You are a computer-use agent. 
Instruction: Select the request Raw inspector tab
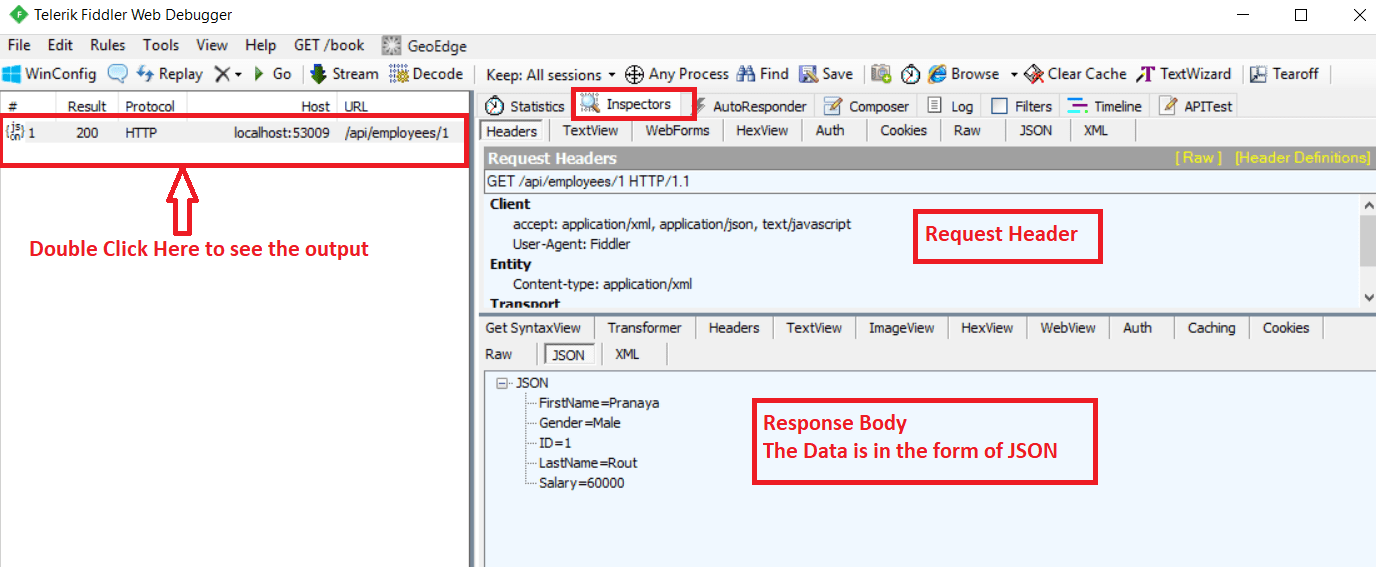967,131
